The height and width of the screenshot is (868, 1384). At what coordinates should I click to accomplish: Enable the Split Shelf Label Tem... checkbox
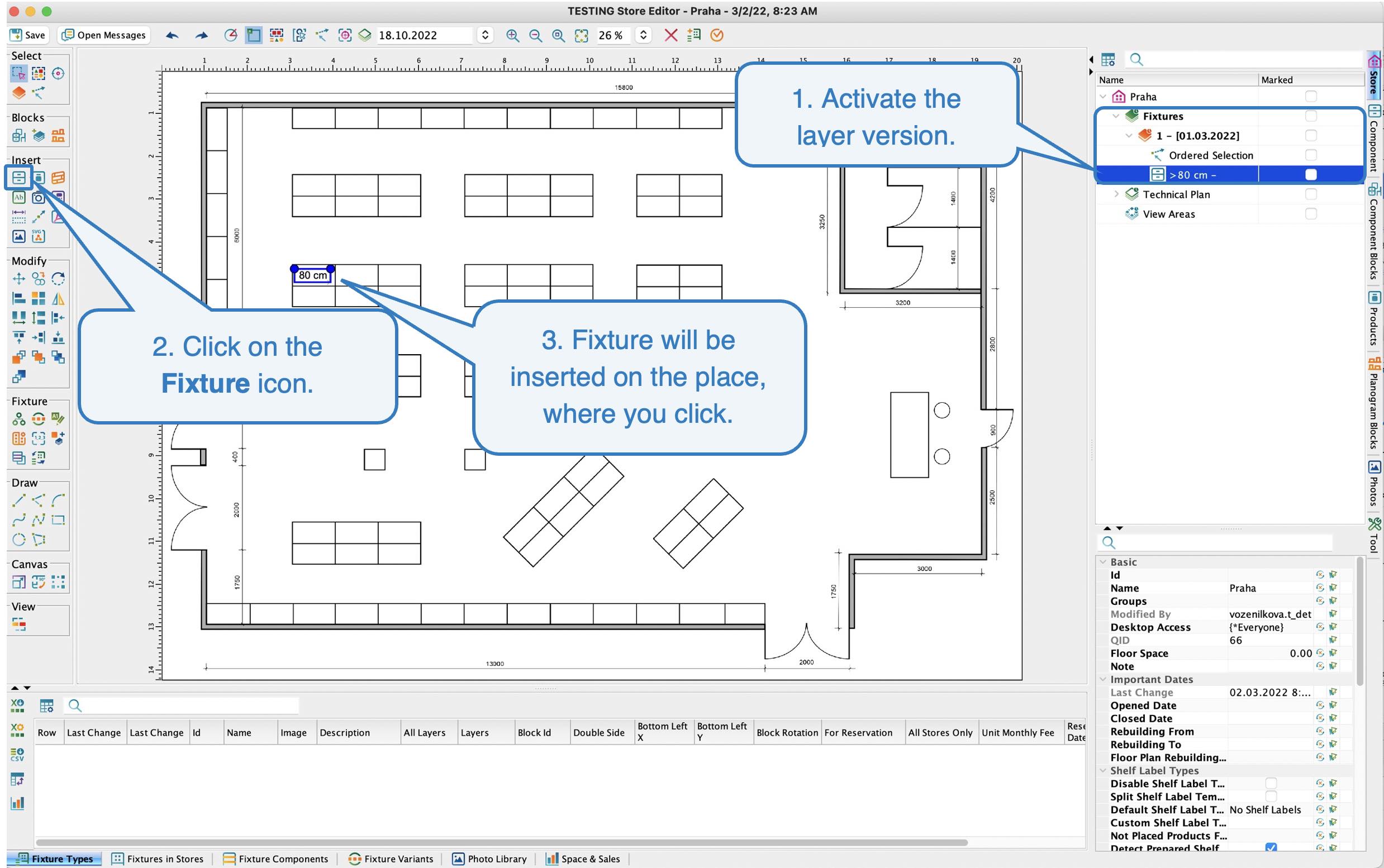[x=1272, y=797]
